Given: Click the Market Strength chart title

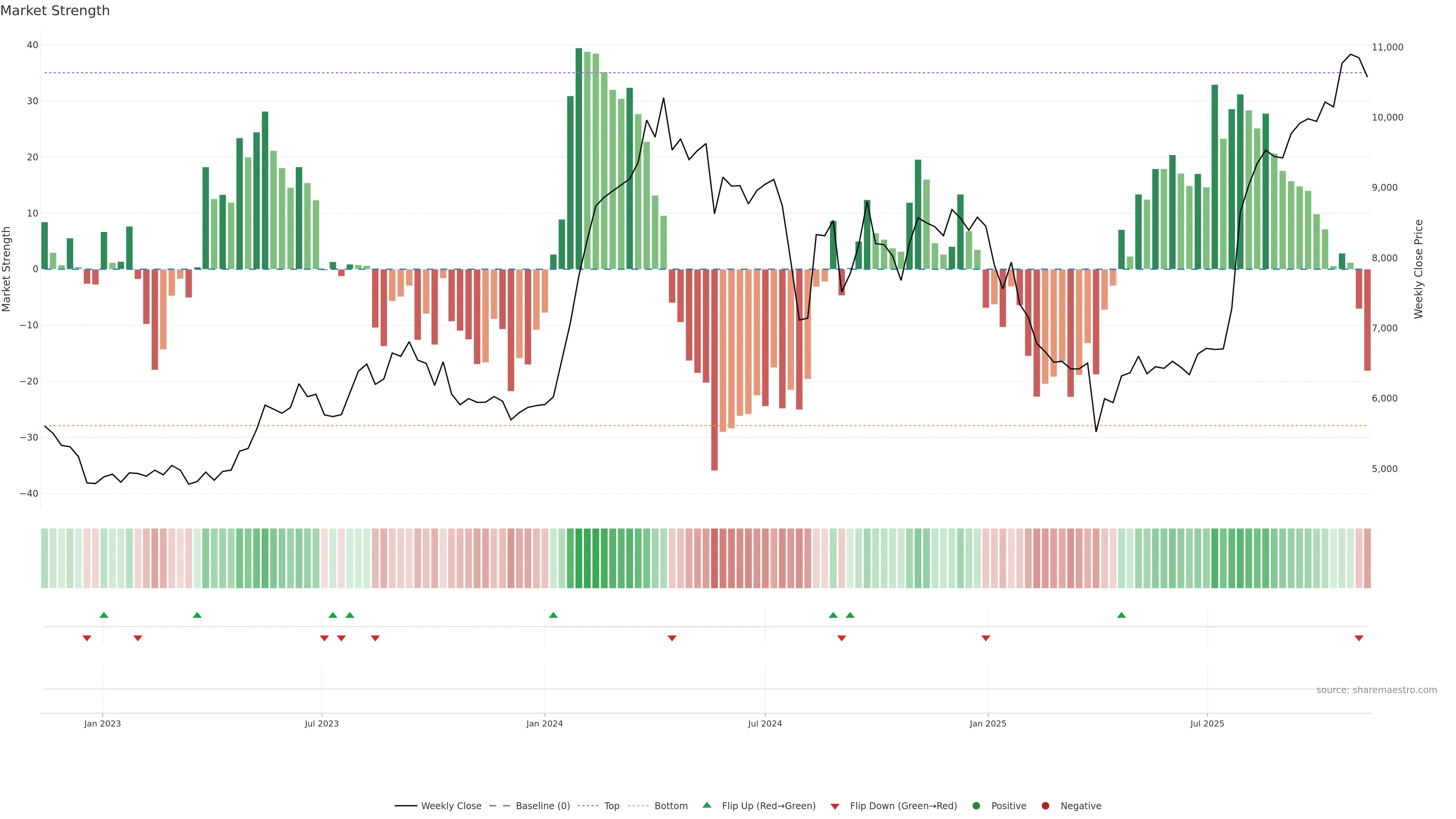Looking at the screenshot, I should click(x=55, y=11).
